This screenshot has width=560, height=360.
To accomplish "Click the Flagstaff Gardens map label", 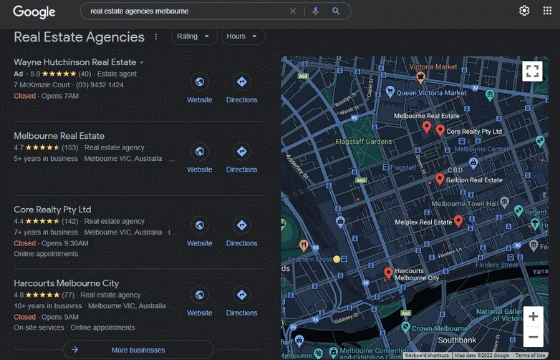I will click(364, 142).
